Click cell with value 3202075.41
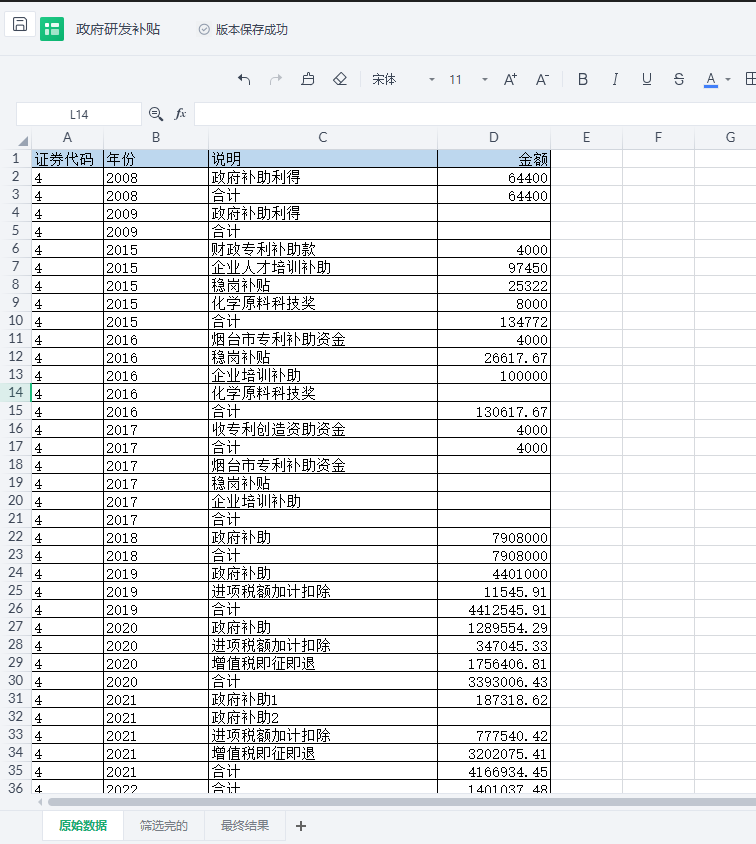 [494, 753]
